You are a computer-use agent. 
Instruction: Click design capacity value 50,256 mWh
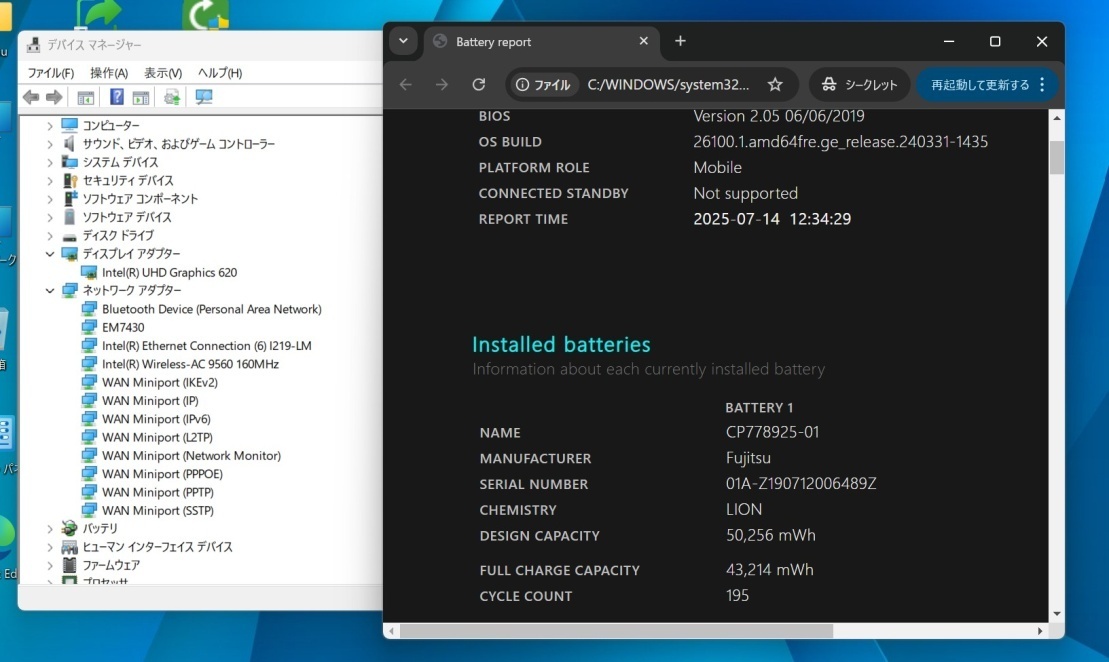click(770, 535)
